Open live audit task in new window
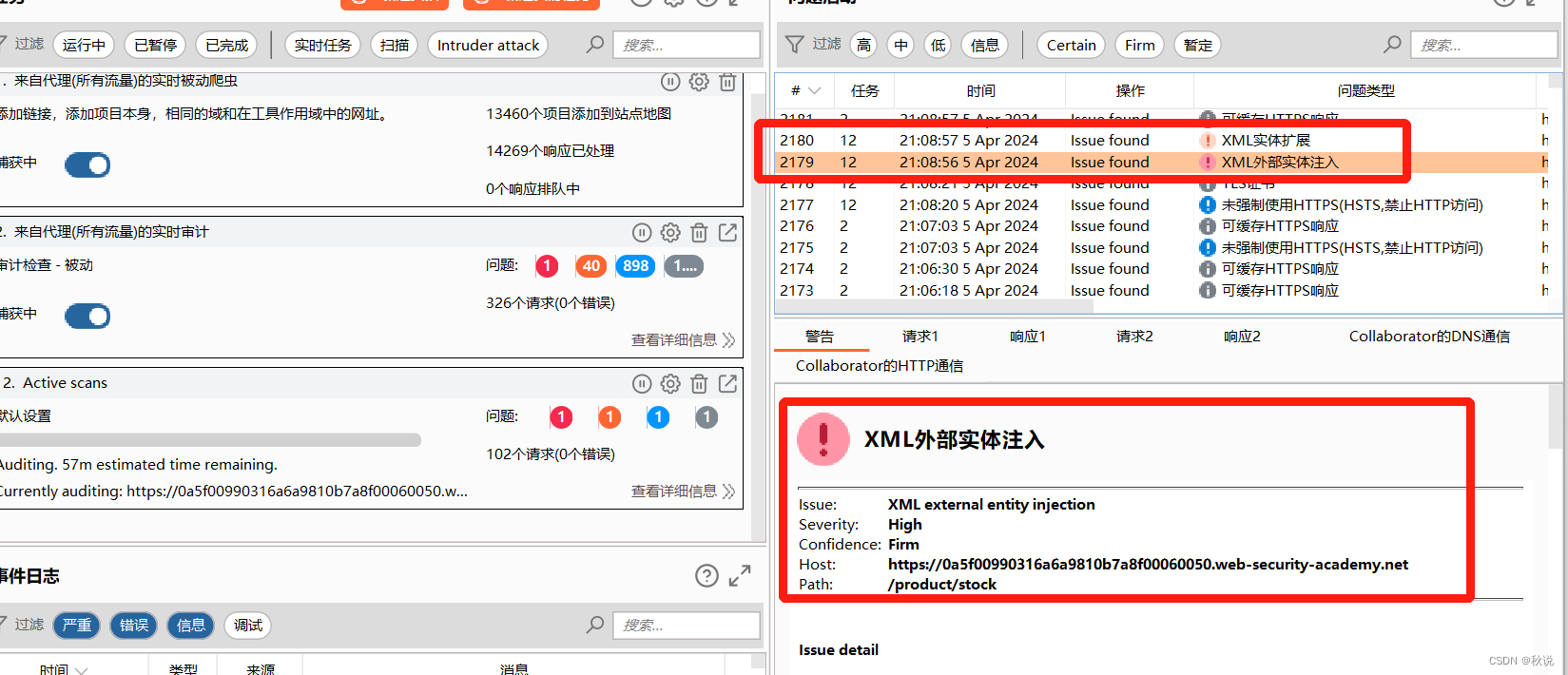 pos(727,233)
